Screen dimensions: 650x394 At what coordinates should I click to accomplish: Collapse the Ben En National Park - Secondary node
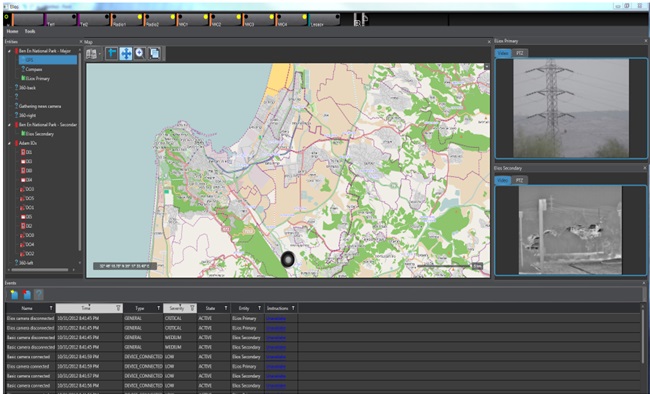click(x=9, y=124)
